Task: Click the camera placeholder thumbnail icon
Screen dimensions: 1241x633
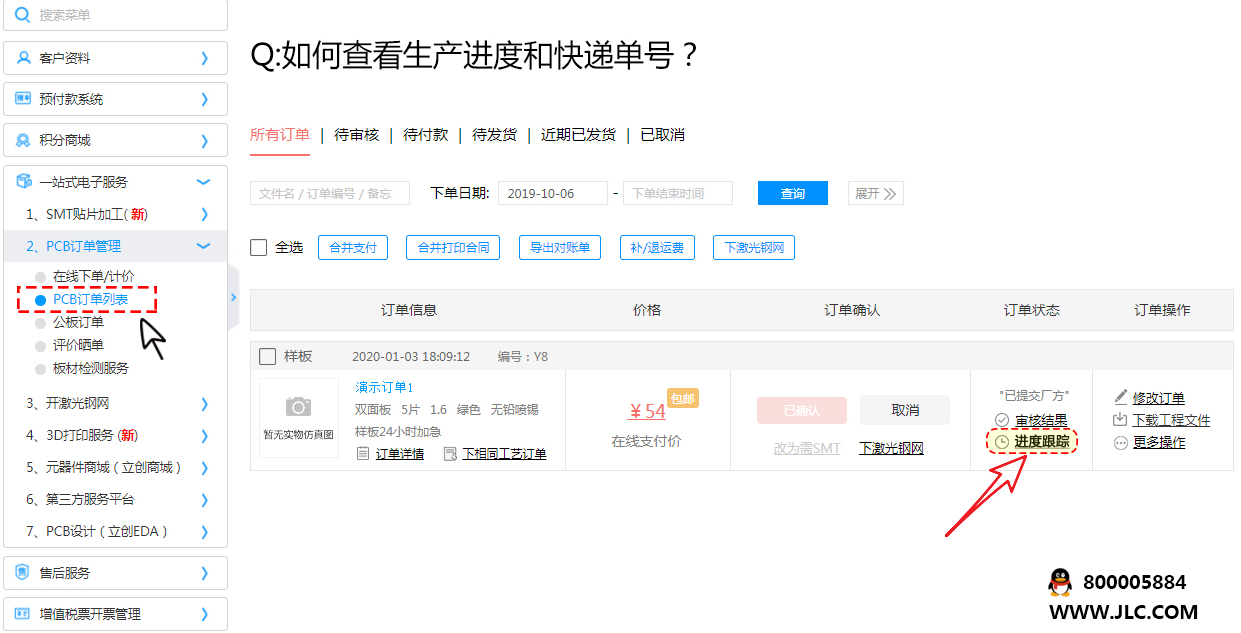Action: tap(298, 406)
